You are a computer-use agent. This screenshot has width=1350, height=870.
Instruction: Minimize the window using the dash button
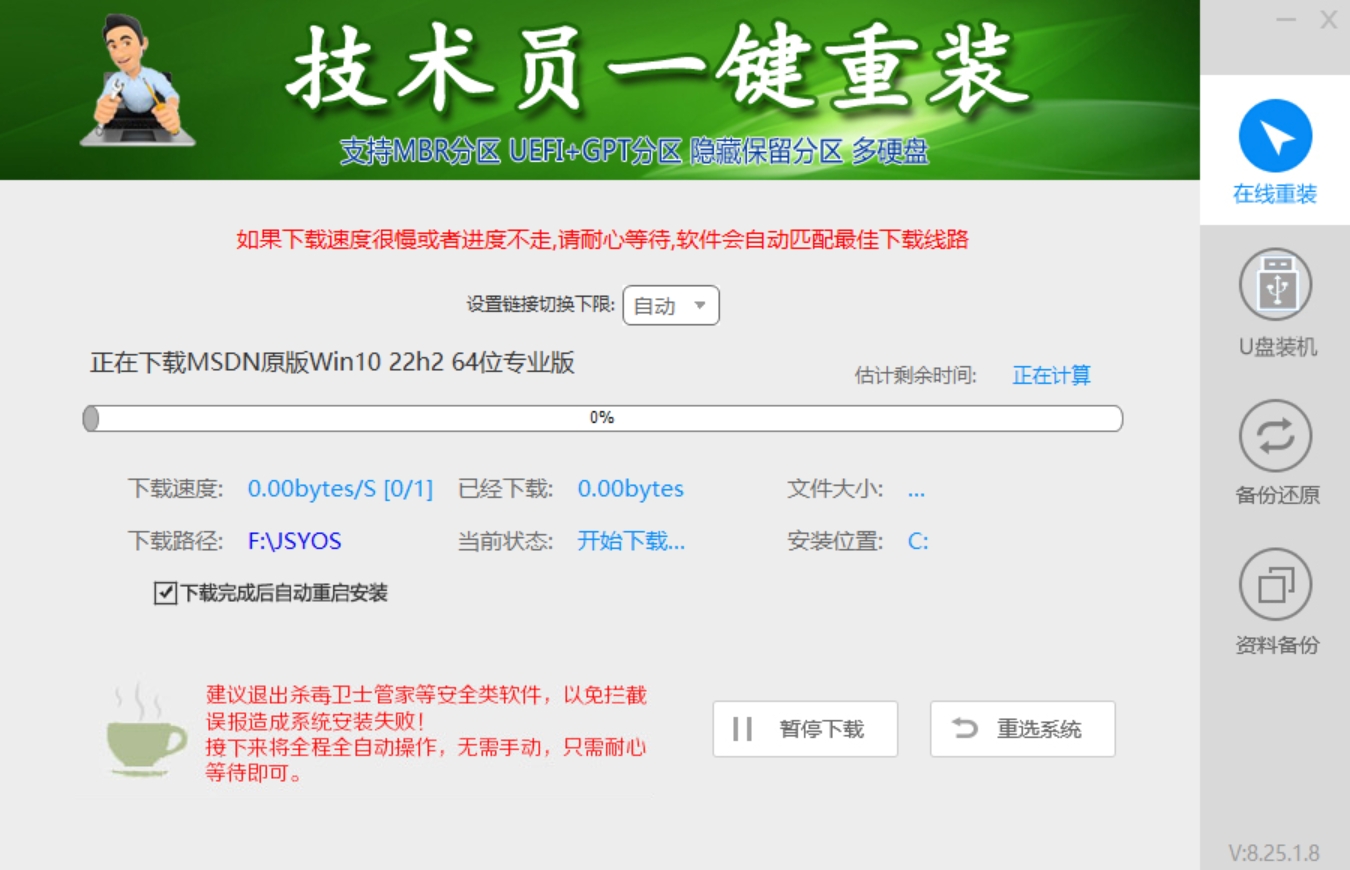(1285, 20)
